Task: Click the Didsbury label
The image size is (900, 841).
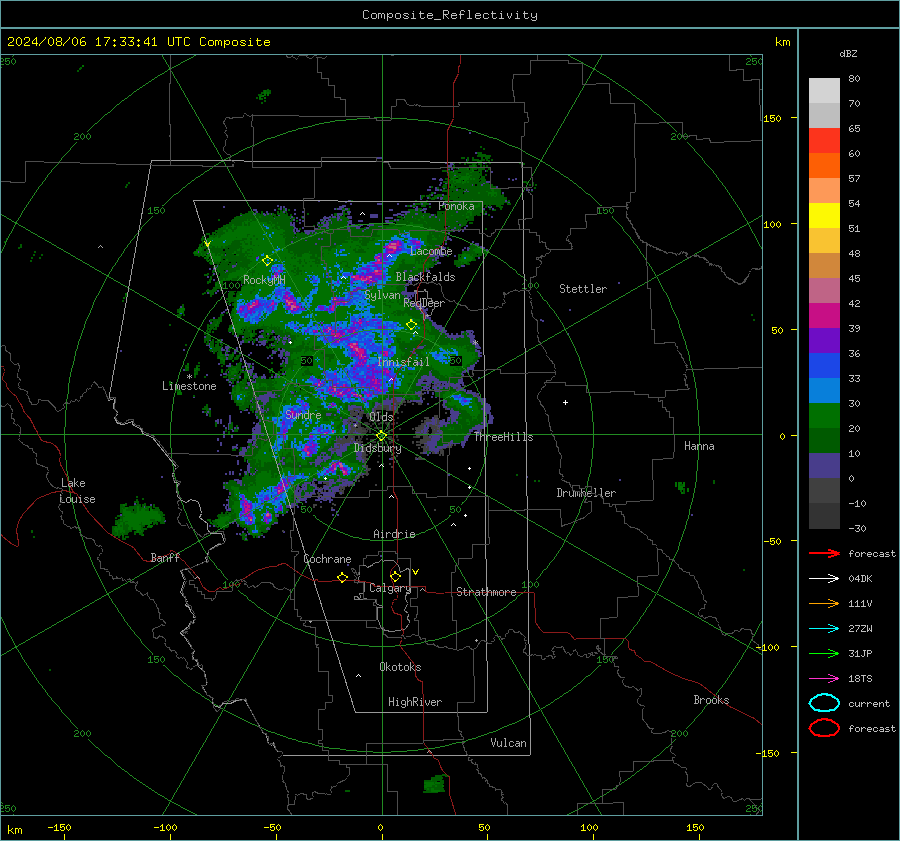Action: pyautogui.click(x=378, y=448)
